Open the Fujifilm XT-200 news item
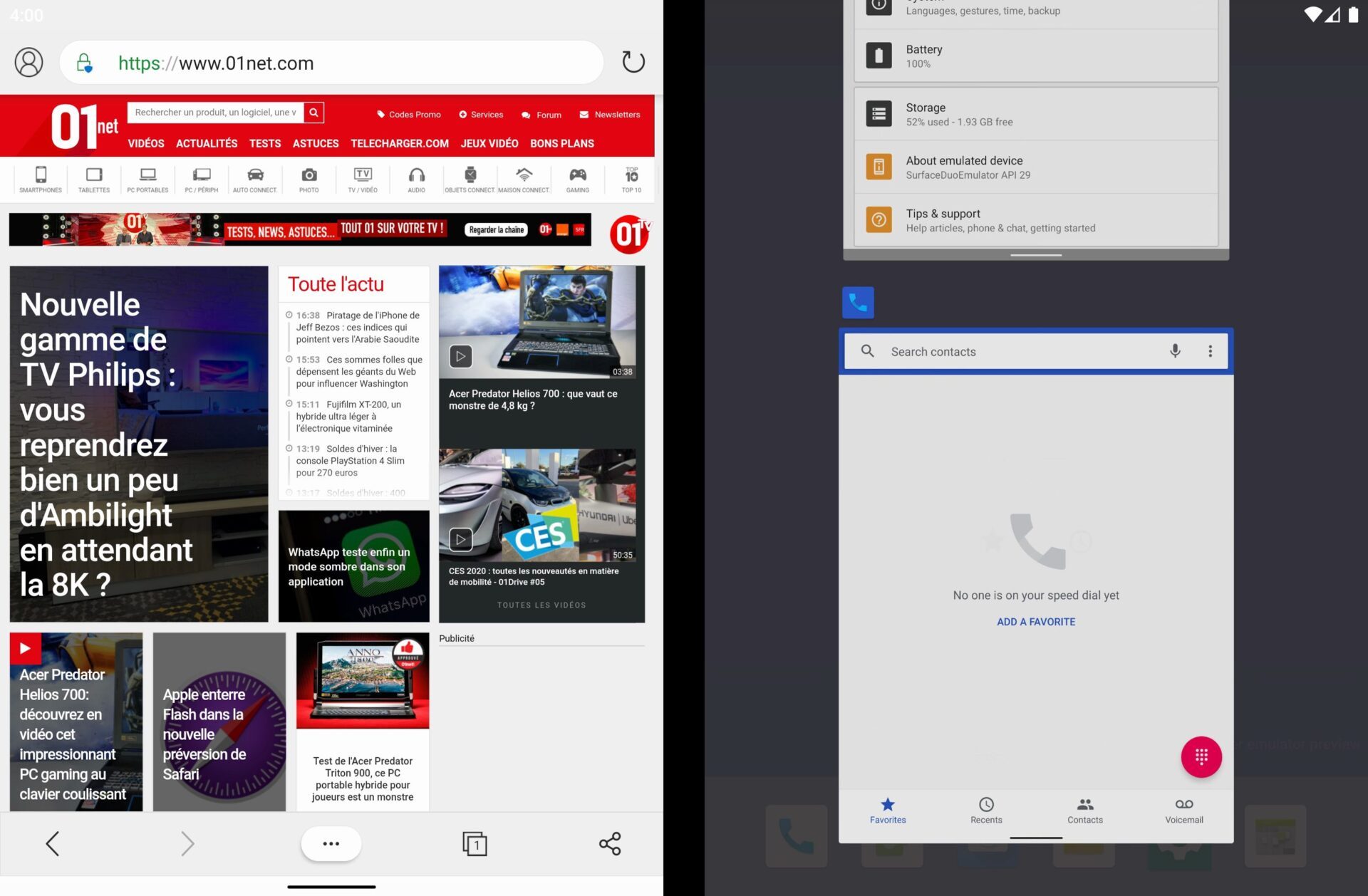The height and width of the screenshot is (896, 1368). pos(348,416)
